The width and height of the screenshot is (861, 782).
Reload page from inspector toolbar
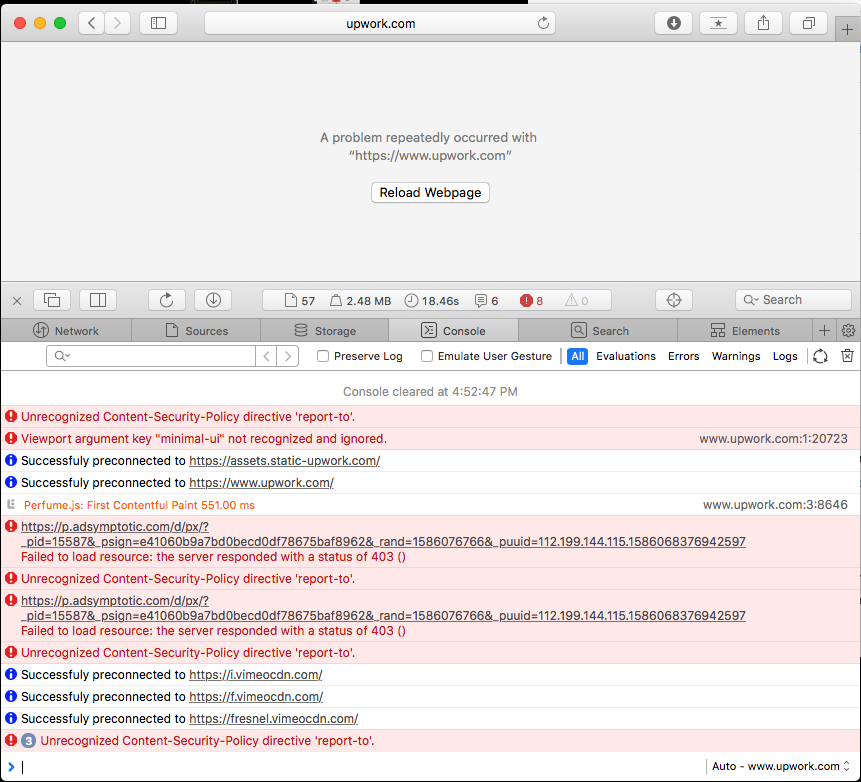coord(166,300)
